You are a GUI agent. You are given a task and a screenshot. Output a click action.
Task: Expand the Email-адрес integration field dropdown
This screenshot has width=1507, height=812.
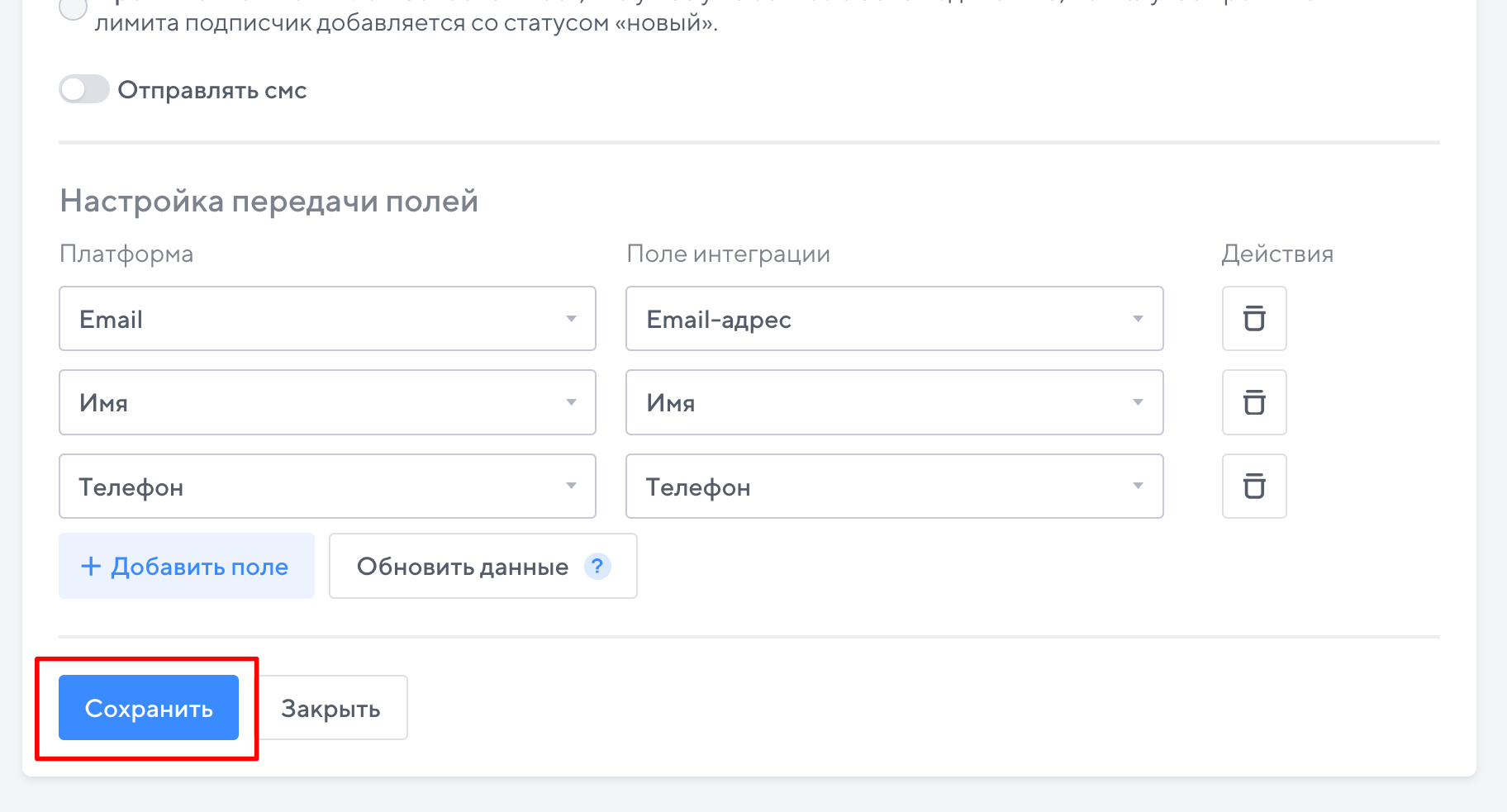click(894, 319)
